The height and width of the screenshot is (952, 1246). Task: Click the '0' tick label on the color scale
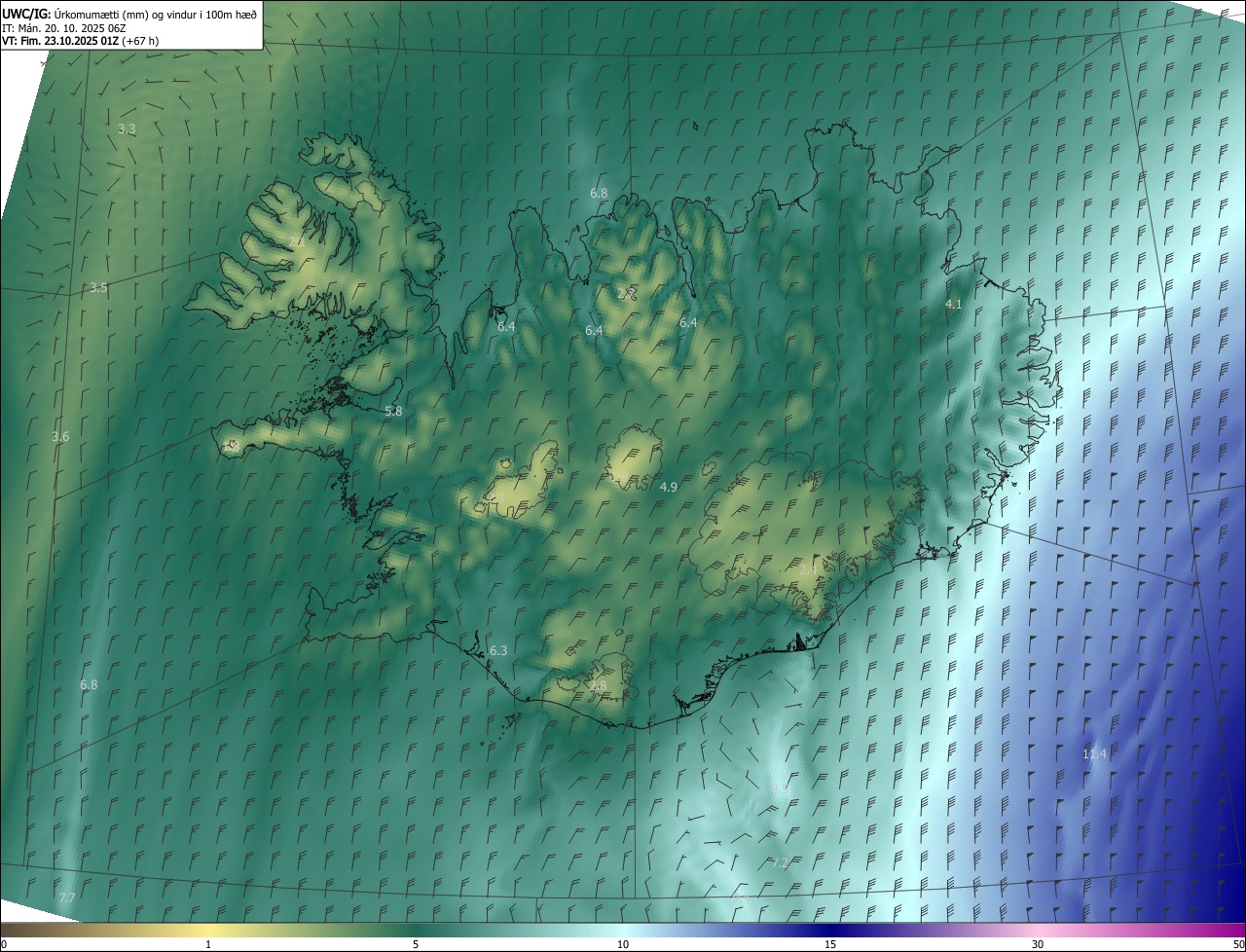click(x=5, y=944)
